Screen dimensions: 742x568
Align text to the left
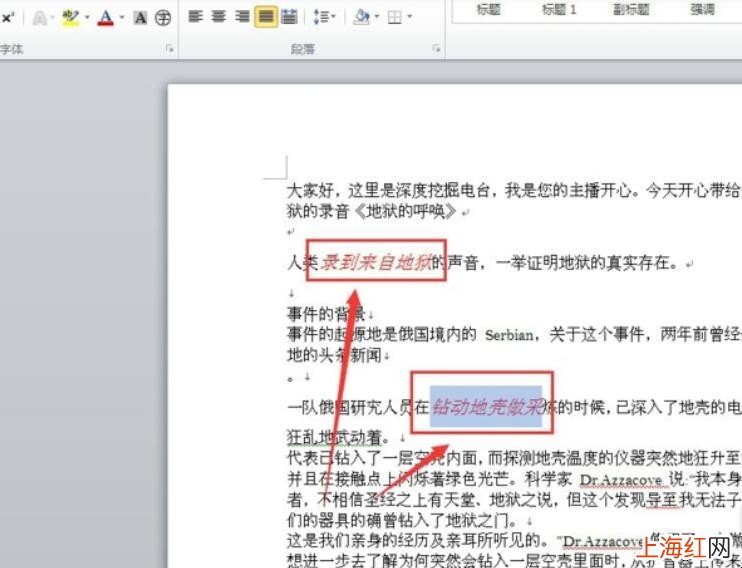(195, 17)
